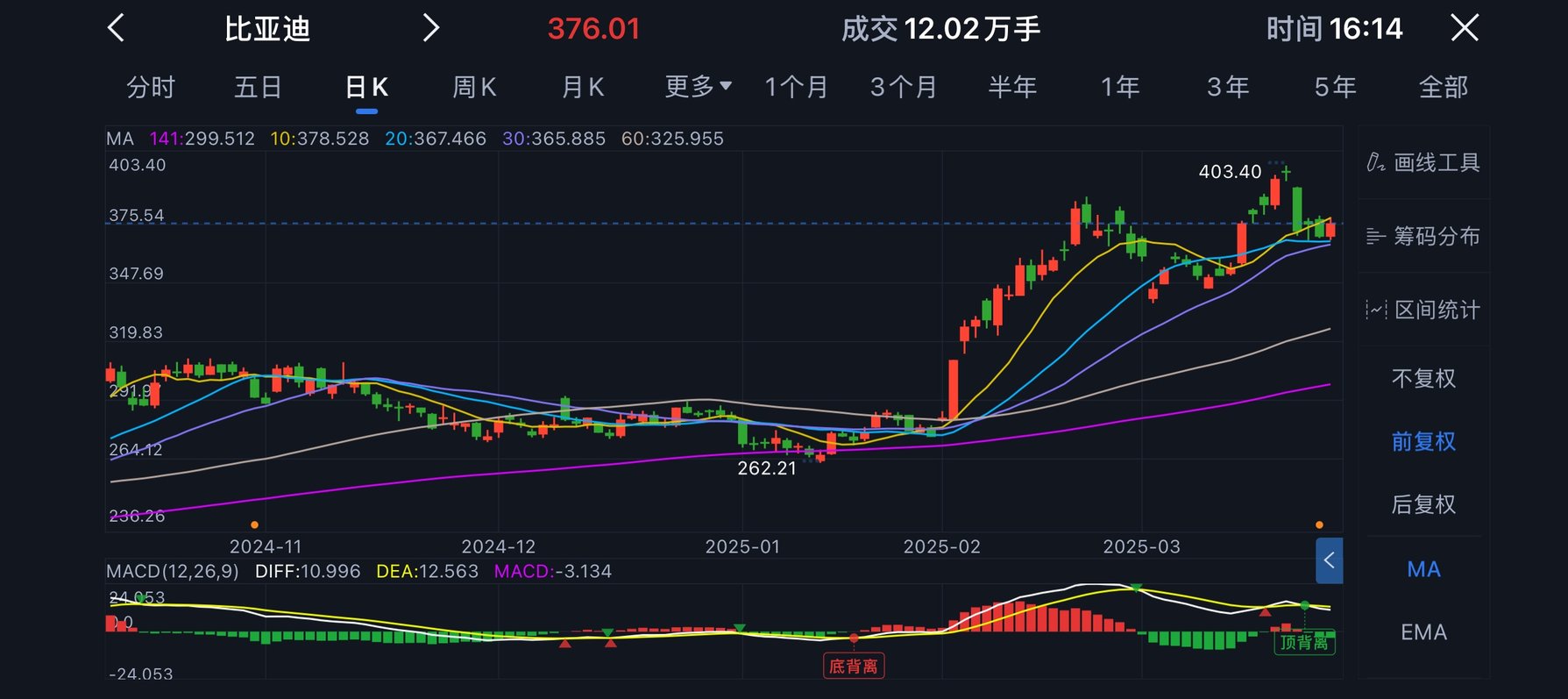Open the 画线工具 drawing tool
This screenshot has width=1568, height=699.
click(x=1423, y=162)
